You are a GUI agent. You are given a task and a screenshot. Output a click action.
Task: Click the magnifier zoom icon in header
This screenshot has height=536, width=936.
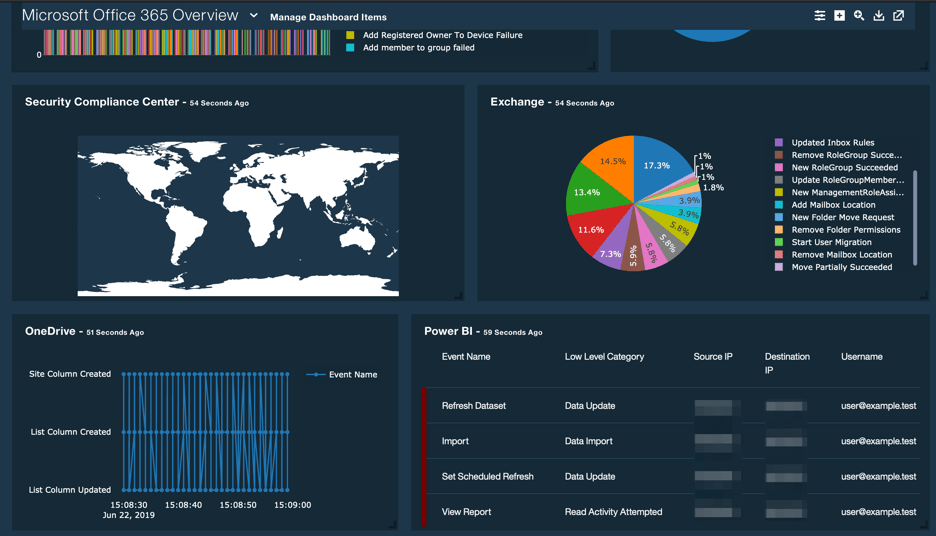click(859, 16)
